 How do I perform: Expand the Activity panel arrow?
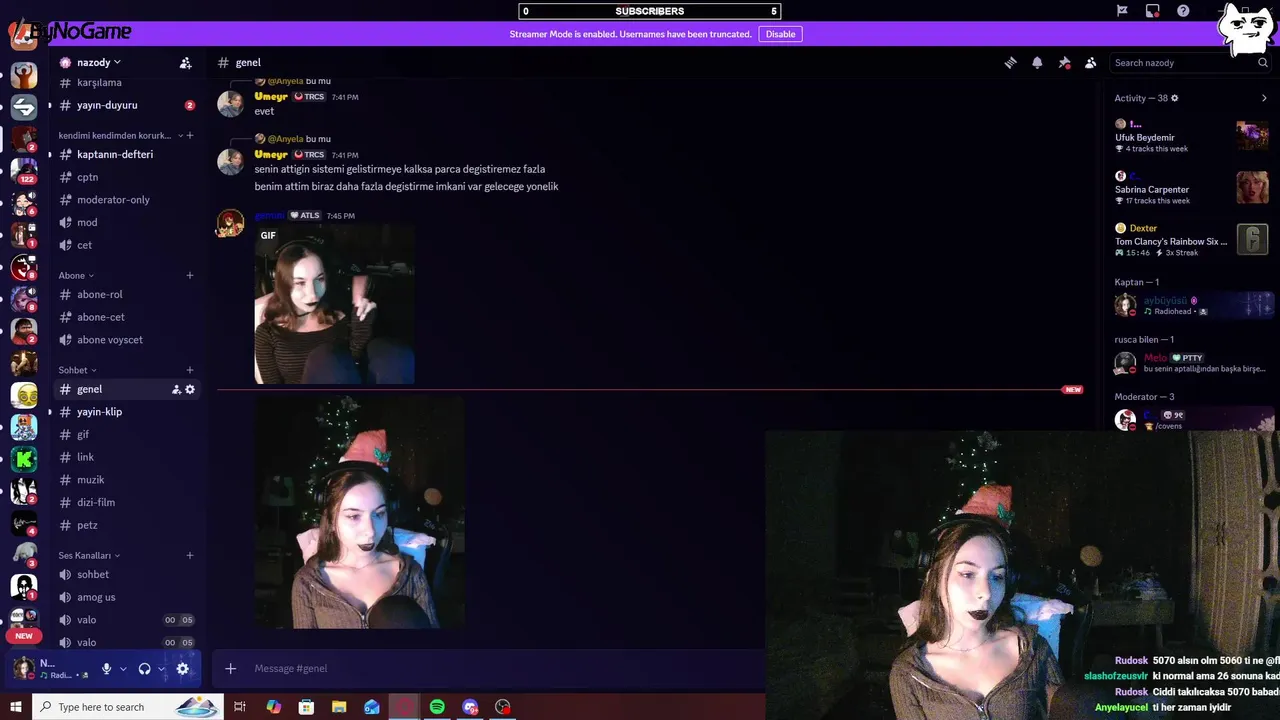tap(1264, 98)
